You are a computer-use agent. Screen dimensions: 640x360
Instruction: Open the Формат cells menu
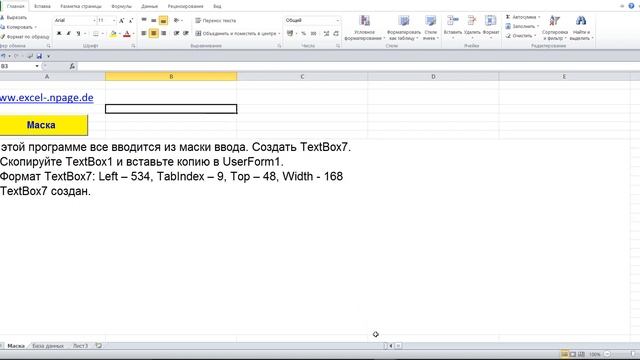[x=491, y=27]
